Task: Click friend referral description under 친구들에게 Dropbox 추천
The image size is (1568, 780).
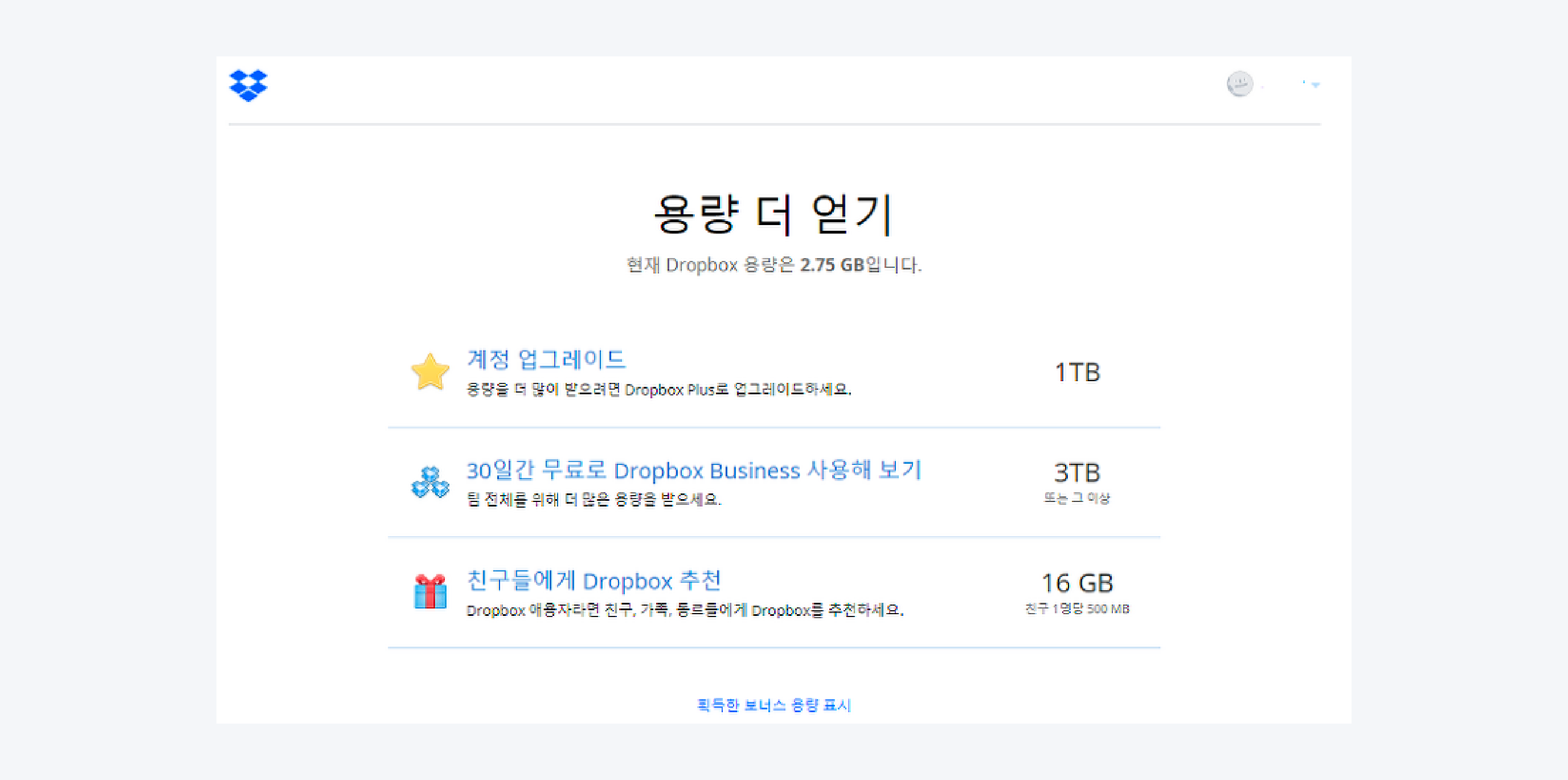Action: click(x=685, y=610)
